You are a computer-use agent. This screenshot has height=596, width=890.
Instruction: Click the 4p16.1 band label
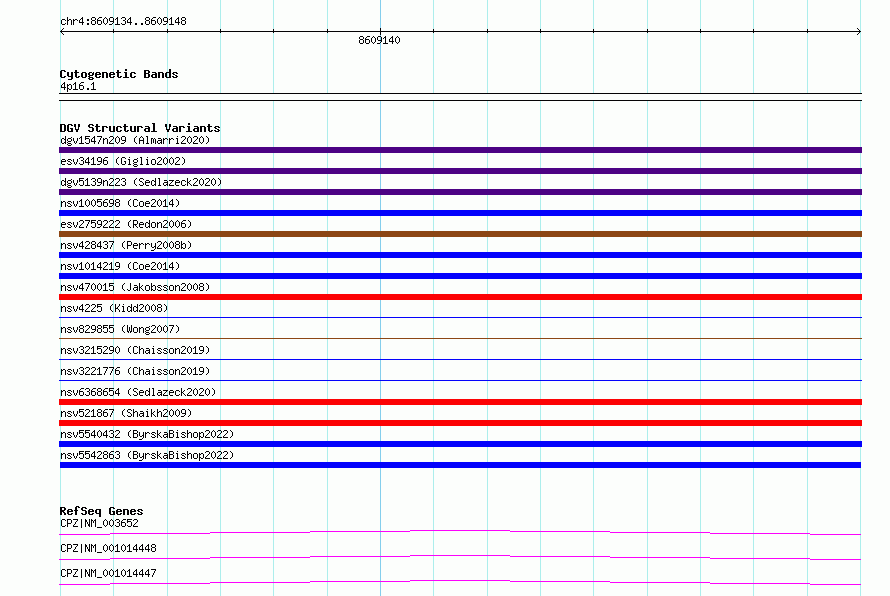(78, 86)
